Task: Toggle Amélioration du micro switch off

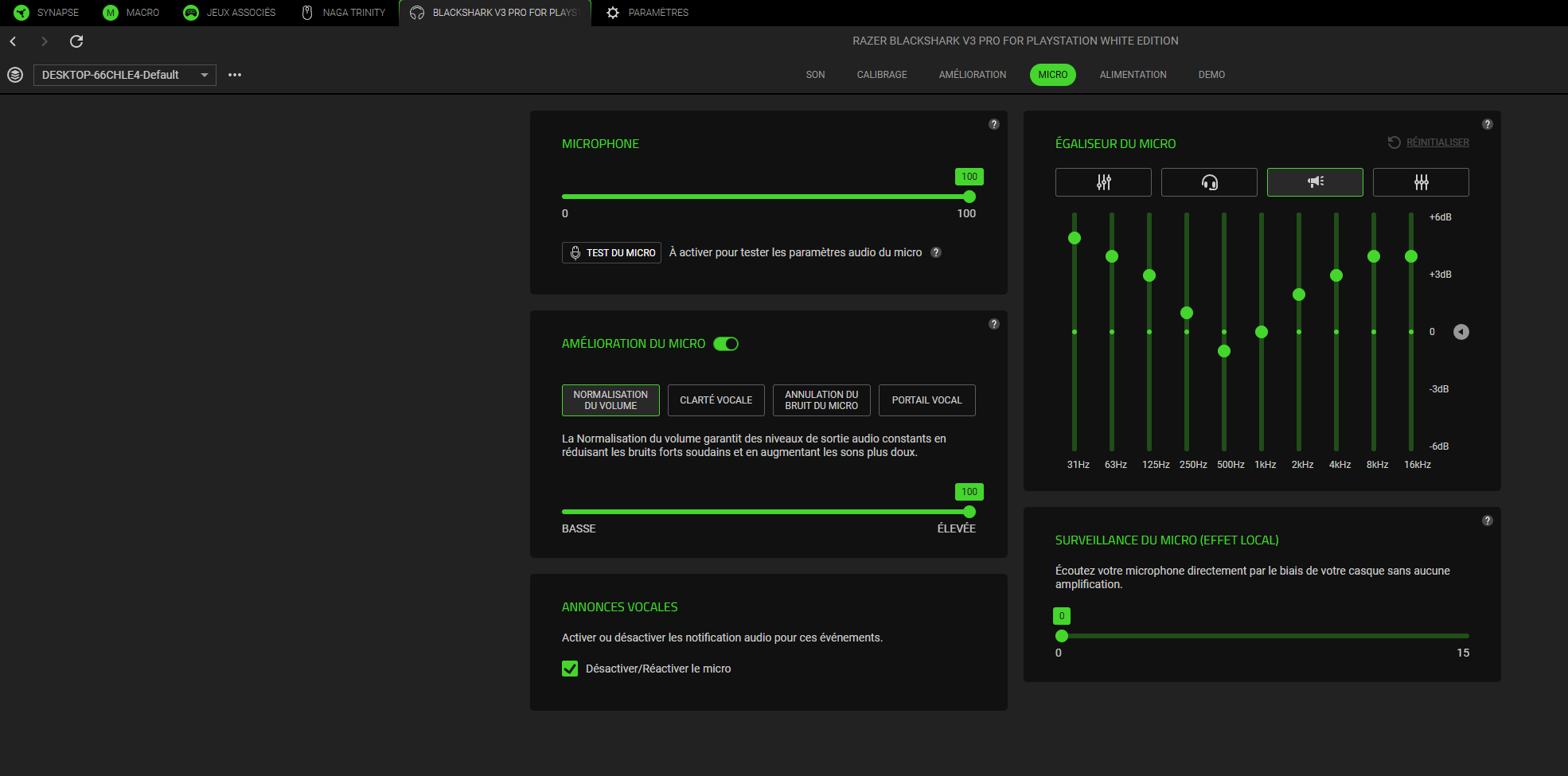Action: coord(726,344)
